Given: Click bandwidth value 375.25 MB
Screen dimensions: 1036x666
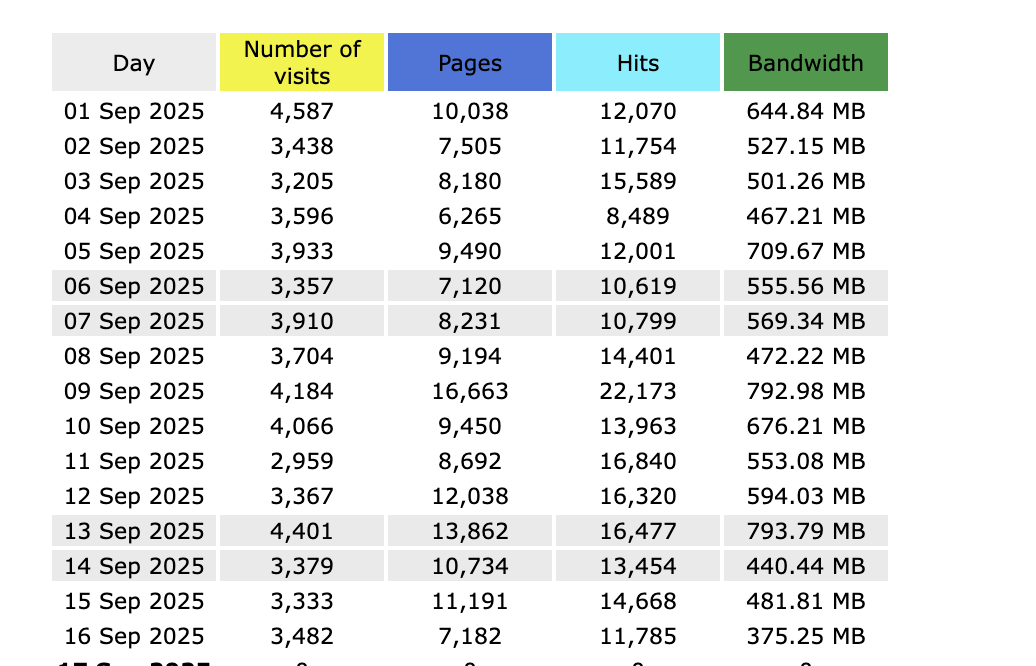Looking at the screenshot, I should pyautogui.click(x=806, y=636).
